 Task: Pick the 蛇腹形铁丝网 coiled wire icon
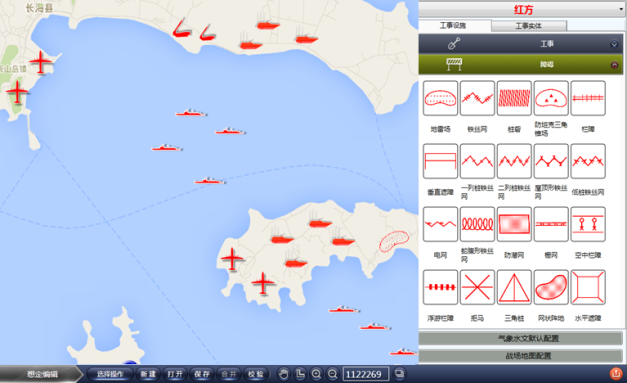click(x=477, y=224)
